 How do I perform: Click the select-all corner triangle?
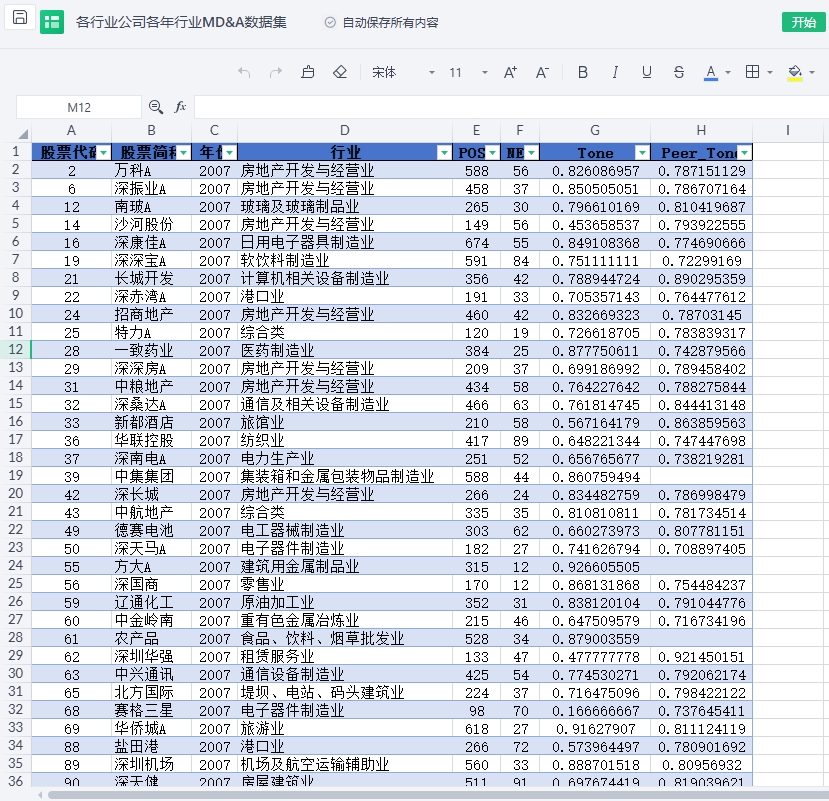pos(23,133)
